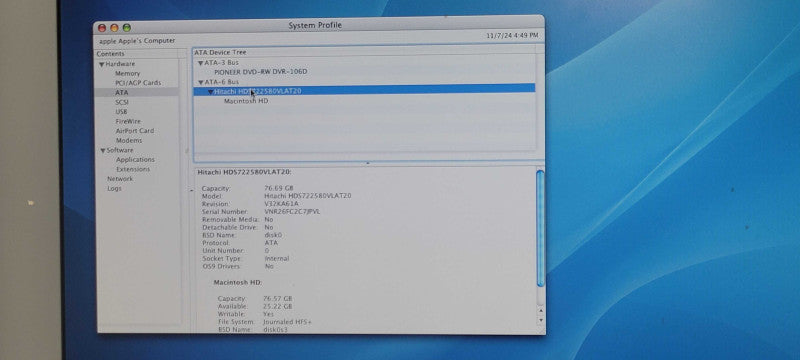Click the bold Macintosh HD: heading in details
This screenshot has width=800, height=360.
click(x=238, y=282)
